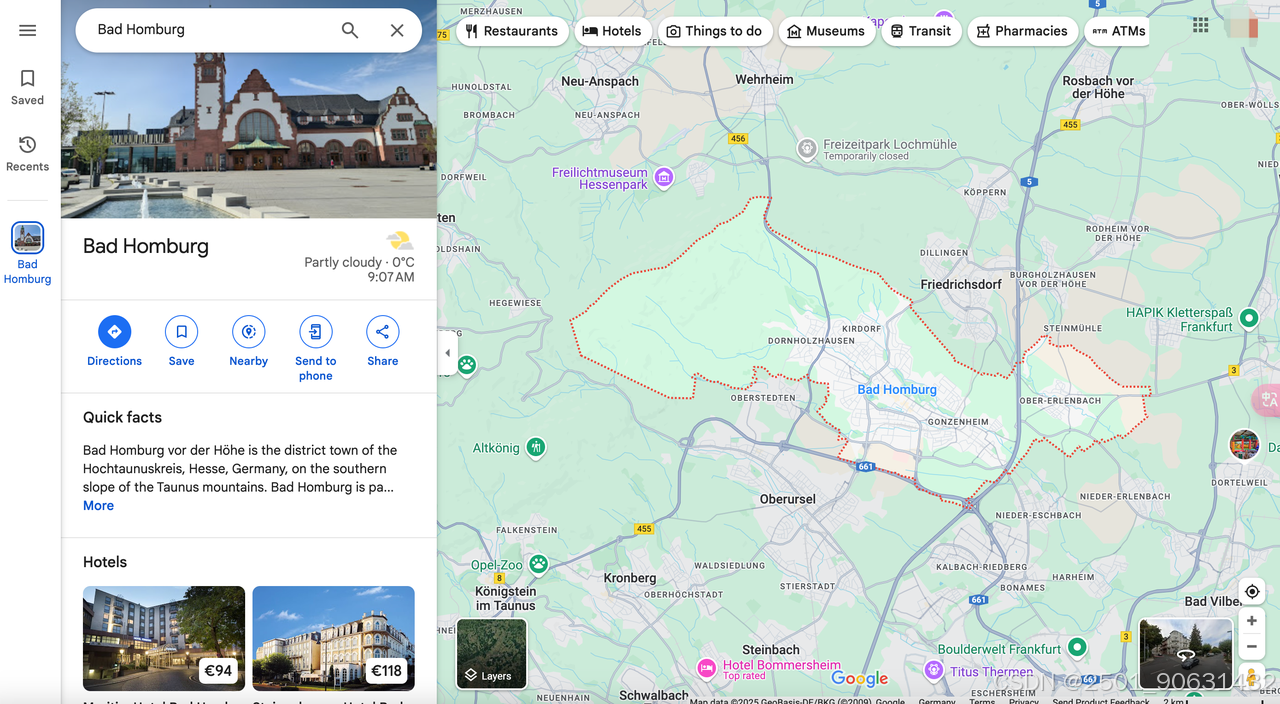Select the Museums chip
This screenshot has height=704, width=1280.
pyautogui.click(x=826, y=31)
